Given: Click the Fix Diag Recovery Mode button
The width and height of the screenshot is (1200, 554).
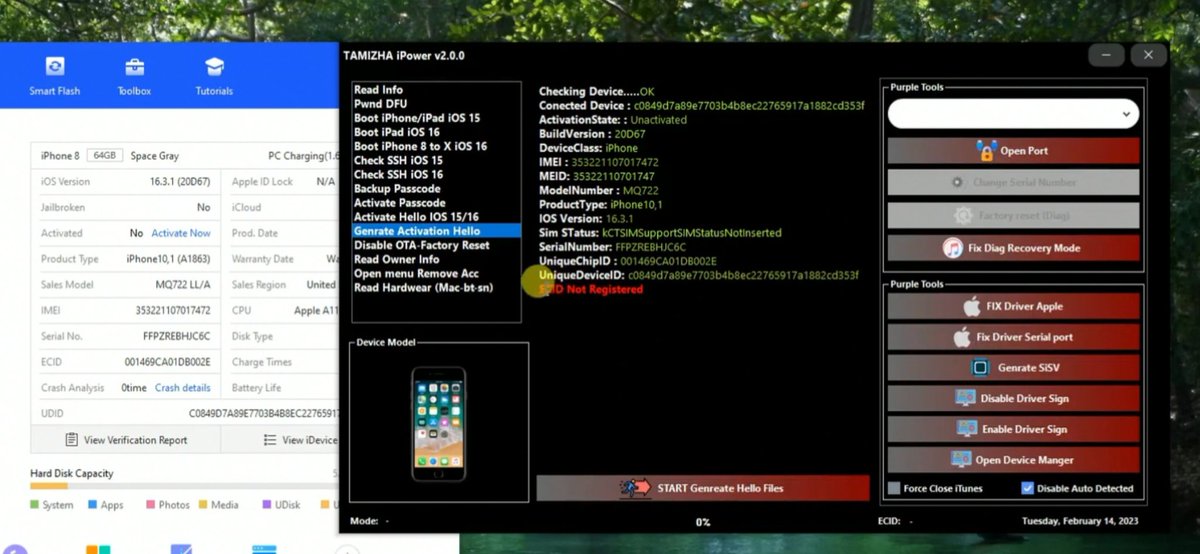Looking at the screenshot, I should tap(1013, 248).
